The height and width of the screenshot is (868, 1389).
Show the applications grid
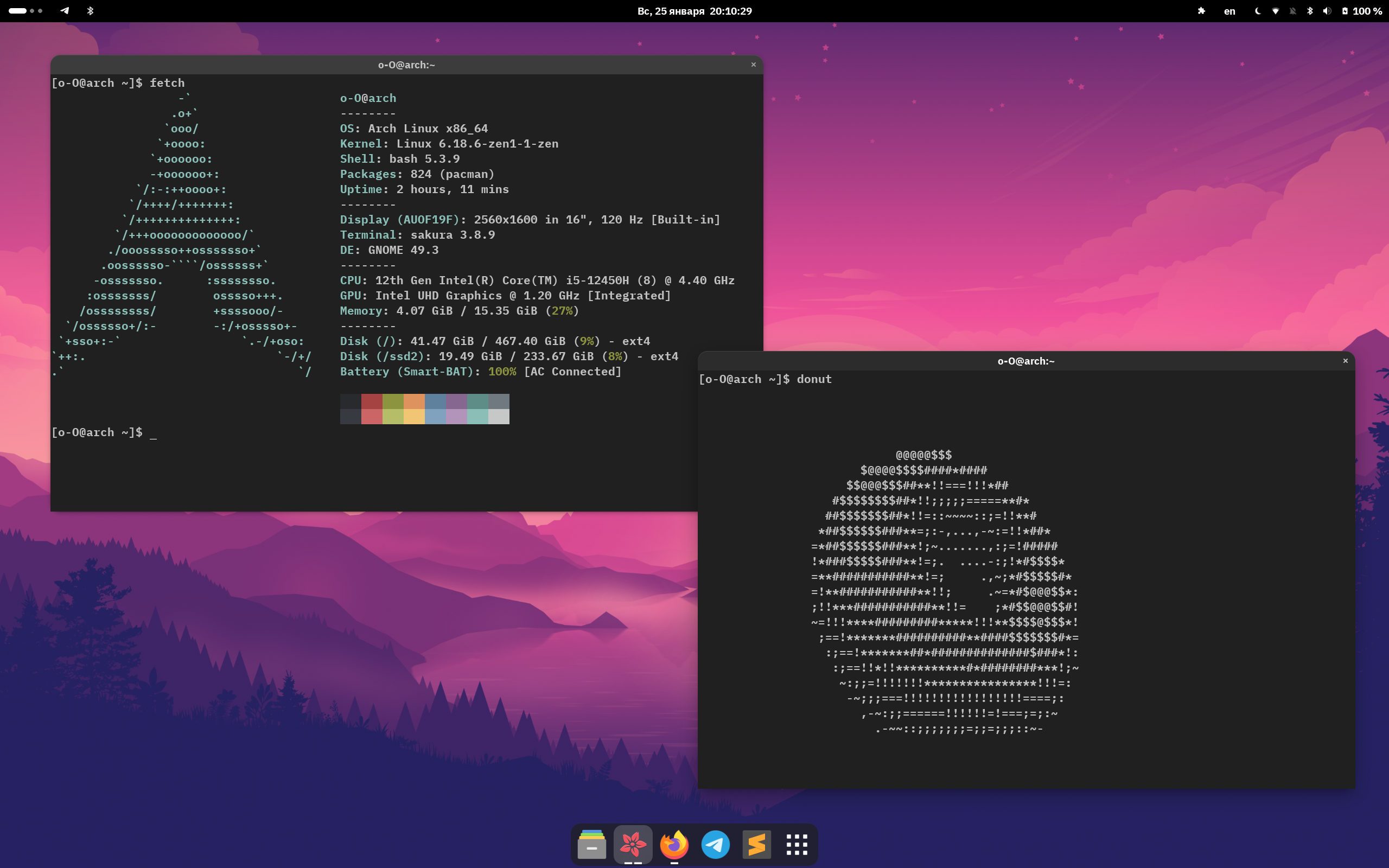(797, 844)
